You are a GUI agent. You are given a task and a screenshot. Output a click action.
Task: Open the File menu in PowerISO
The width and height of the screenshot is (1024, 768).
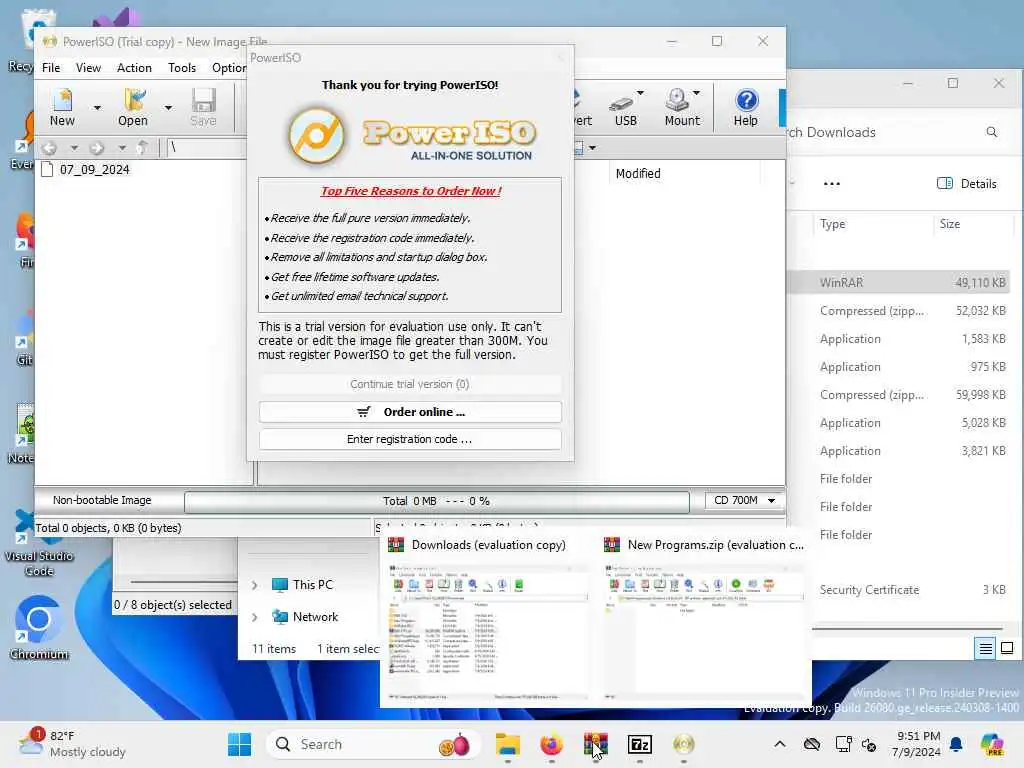(51, 68)
